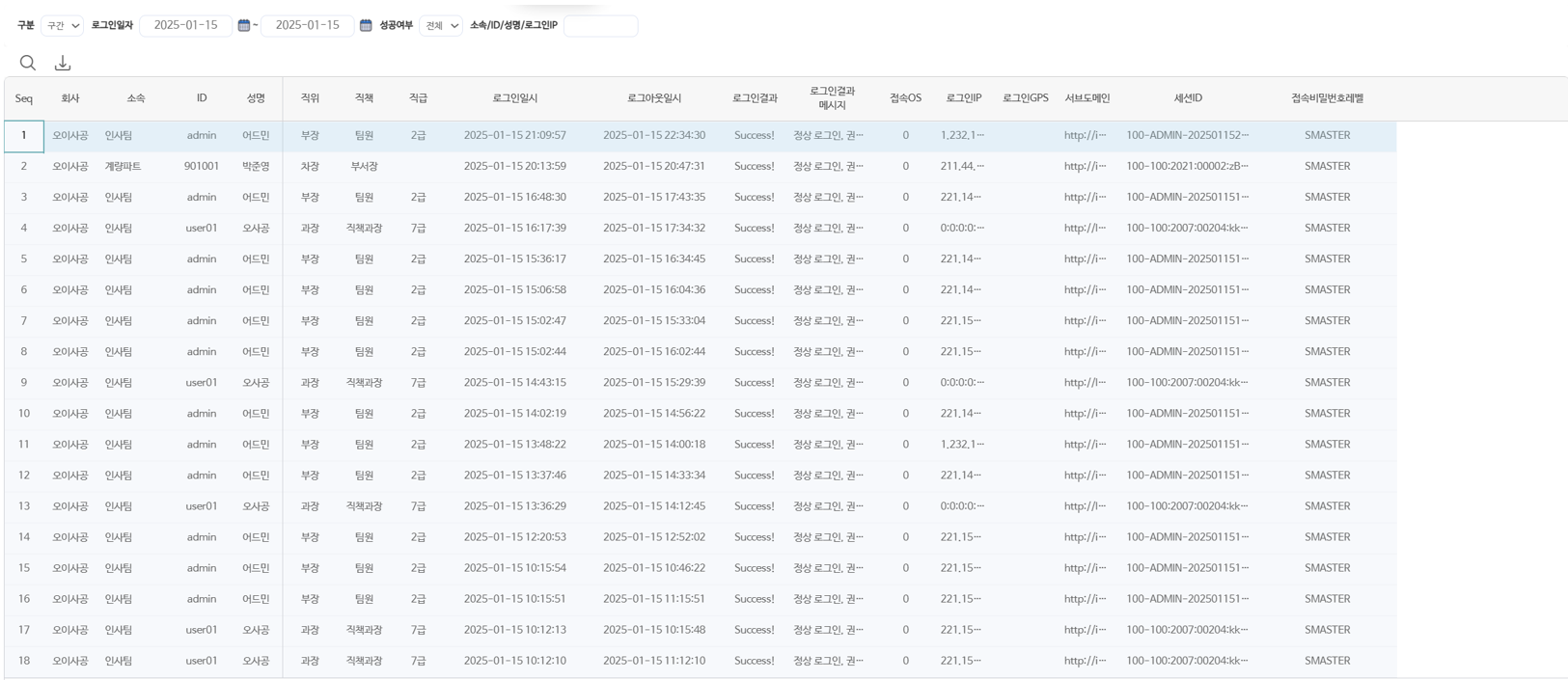
Task: Sort by the 세션ID column header
Action: [1188, 98]
